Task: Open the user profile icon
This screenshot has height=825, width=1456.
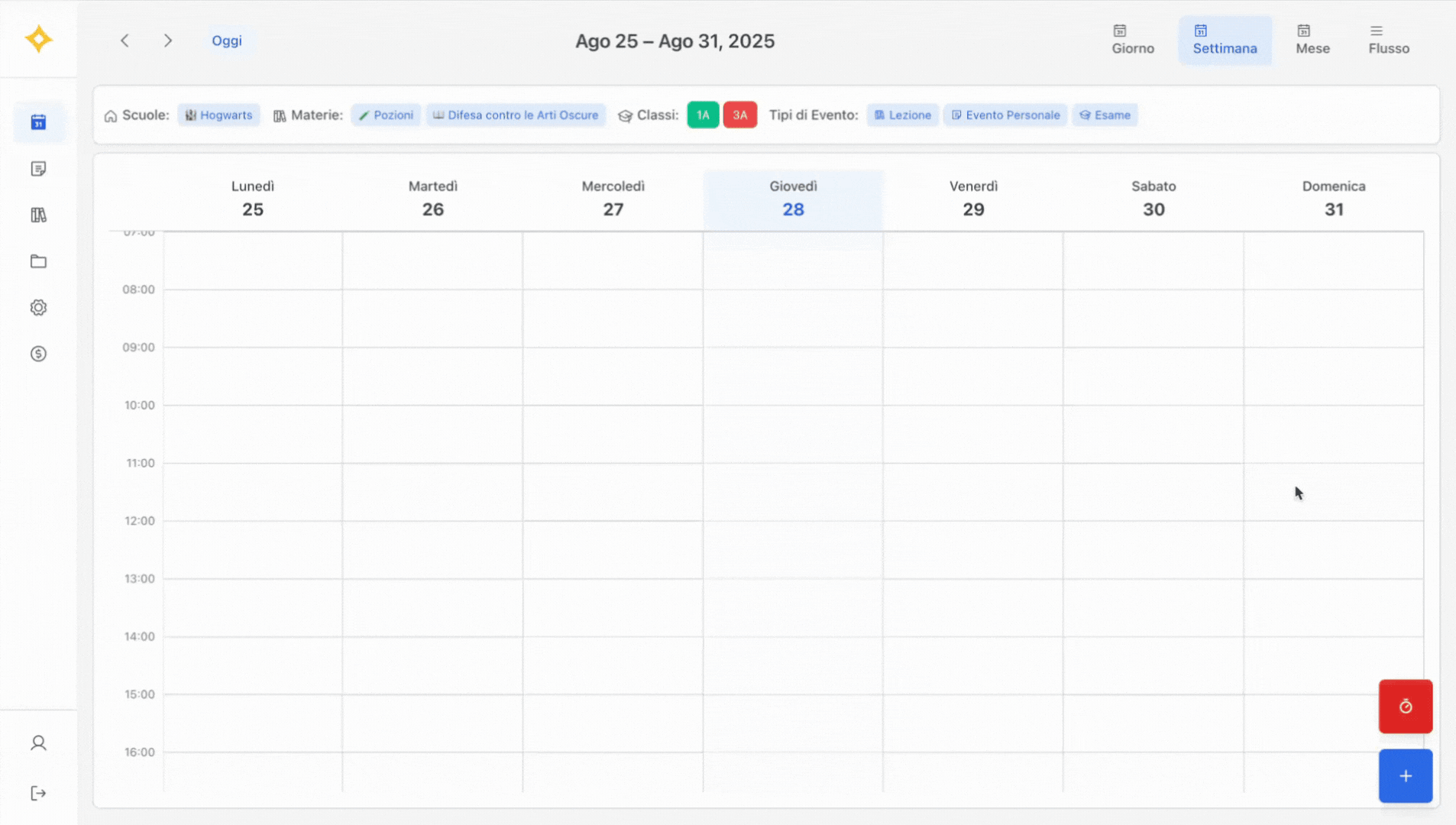Action: 38,743
